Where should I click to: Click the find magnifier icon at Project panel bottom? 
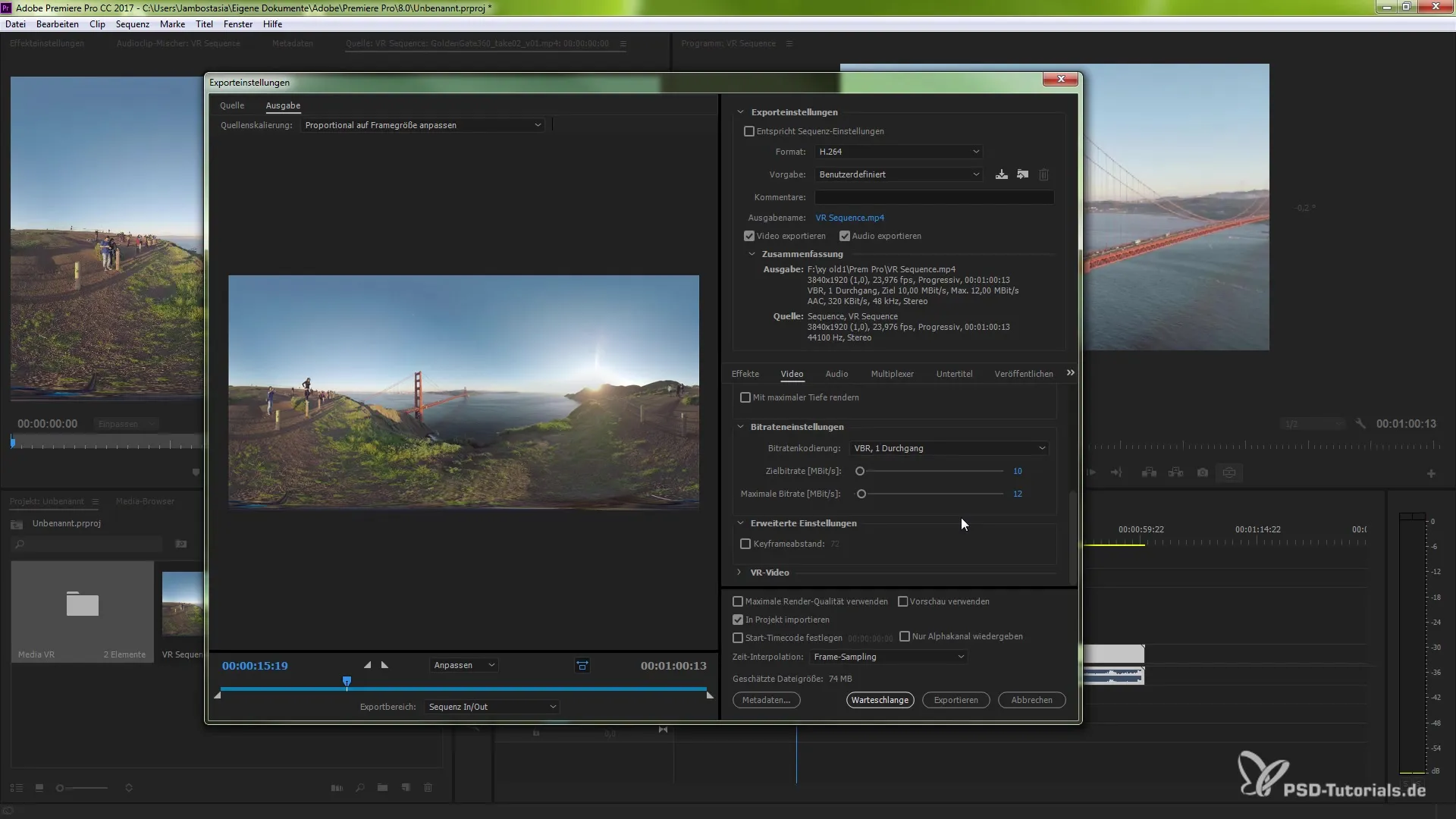(x=360, y=788)
